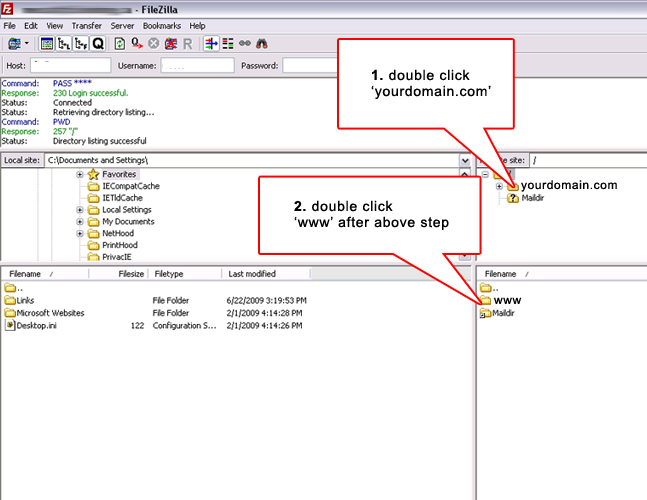Open the Edit menu
This screenshot has width=647, height=500.
pos(31,26)
